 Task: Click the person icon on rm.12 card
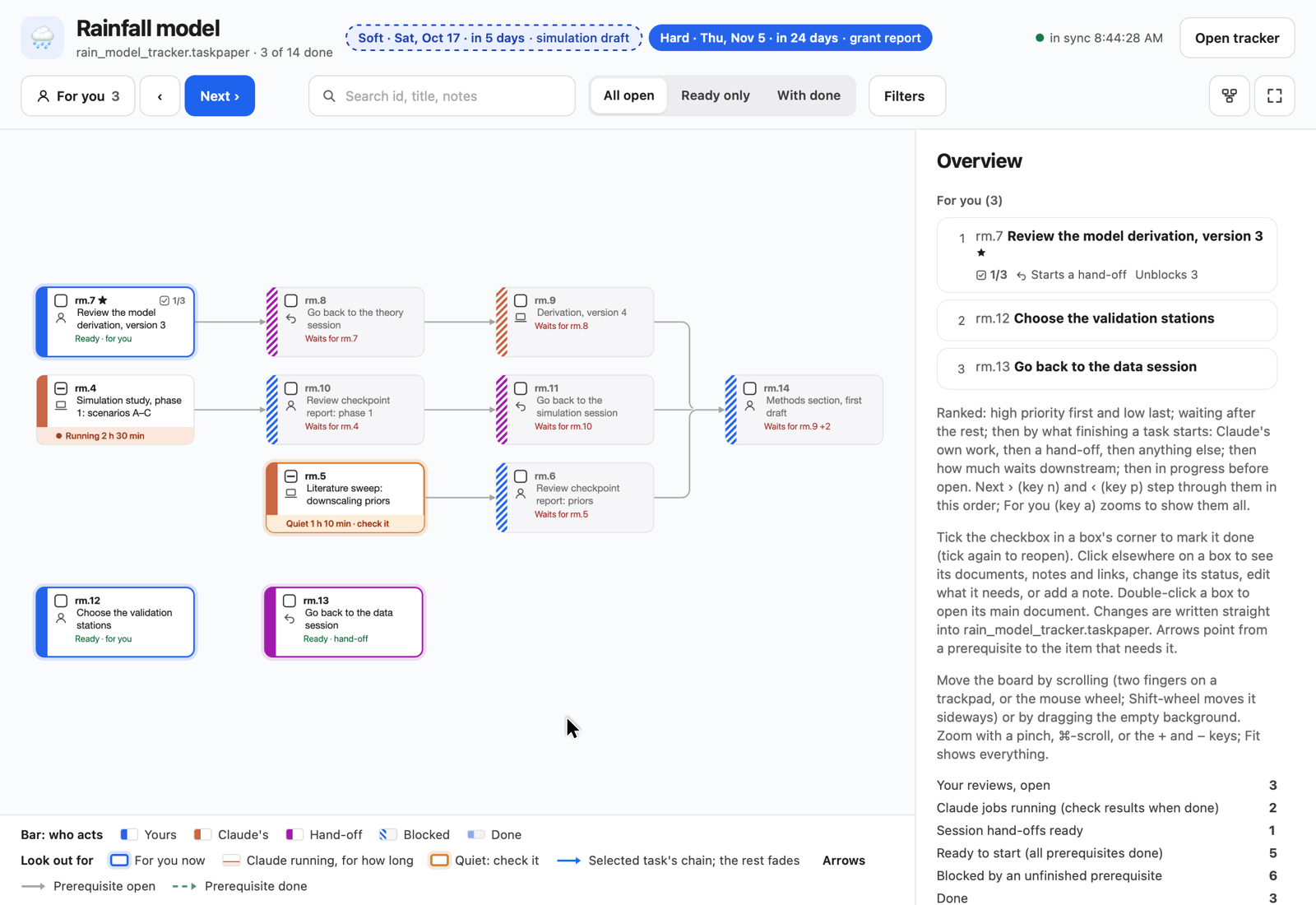(x=61, y=619)
